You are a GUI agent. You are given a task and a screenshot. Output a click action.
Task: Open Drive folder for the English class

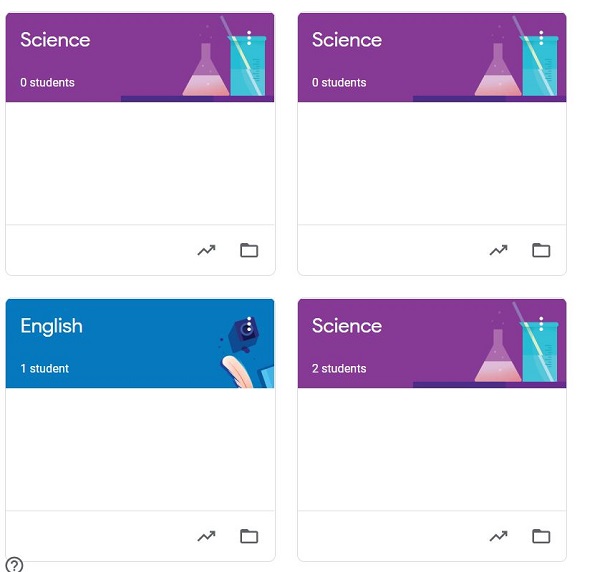tap(249, 537)
